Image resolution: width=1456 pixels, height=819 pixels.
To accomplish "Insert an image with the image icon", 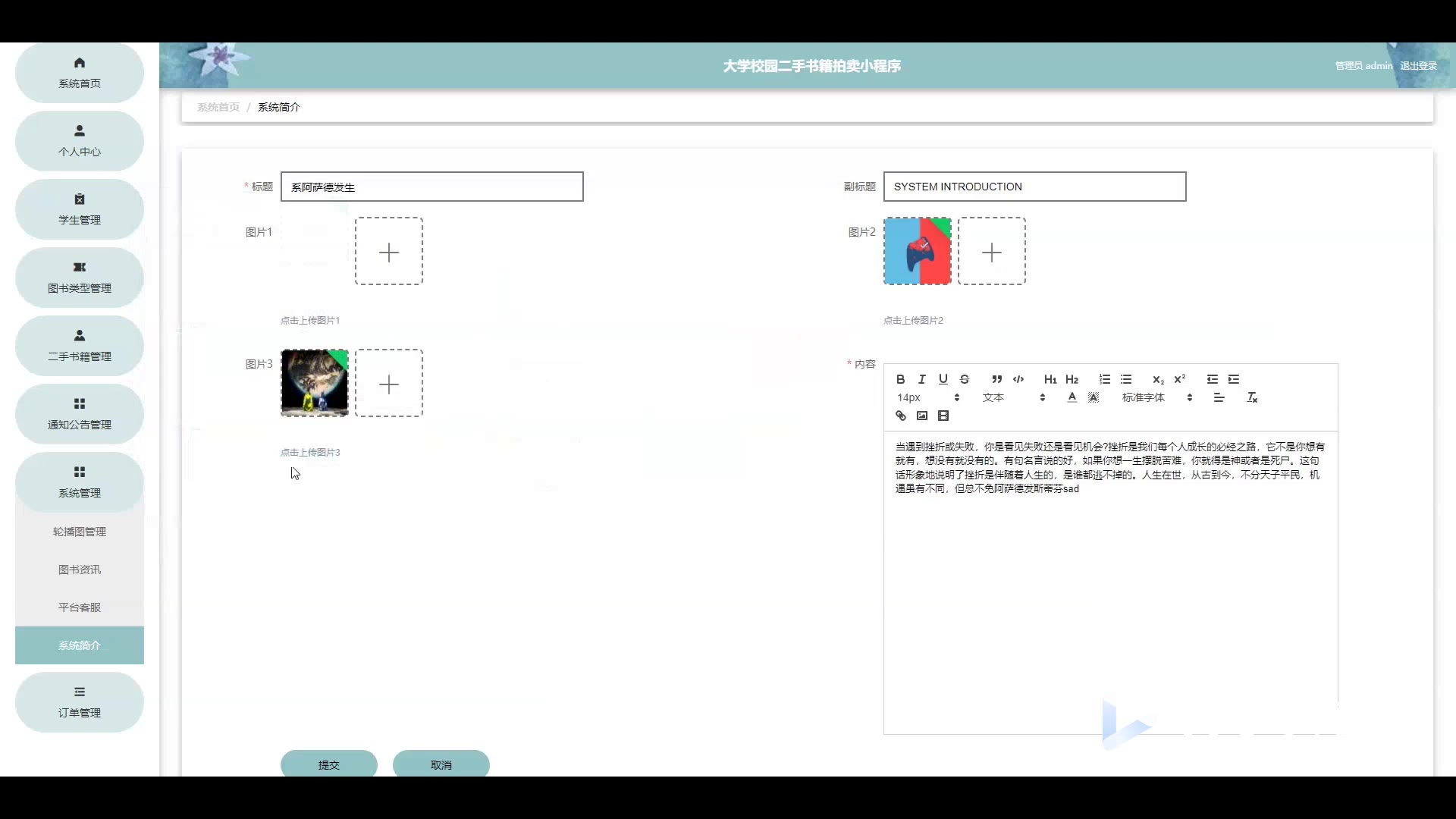I will [x=921, y=416].
